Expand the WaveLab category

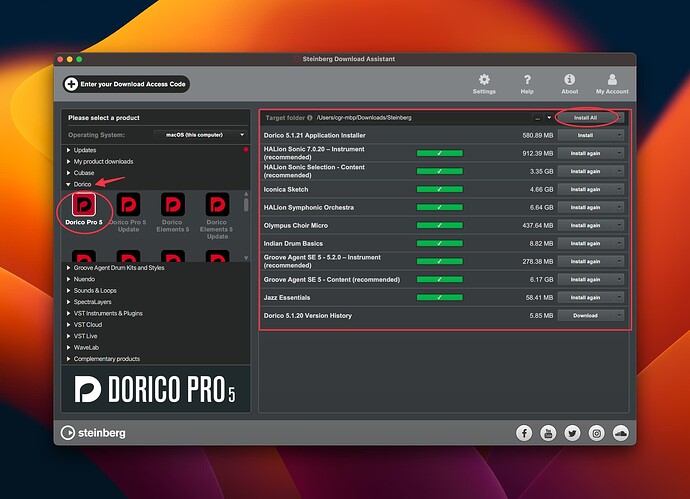pyautogui.click(x=69, y=347)
